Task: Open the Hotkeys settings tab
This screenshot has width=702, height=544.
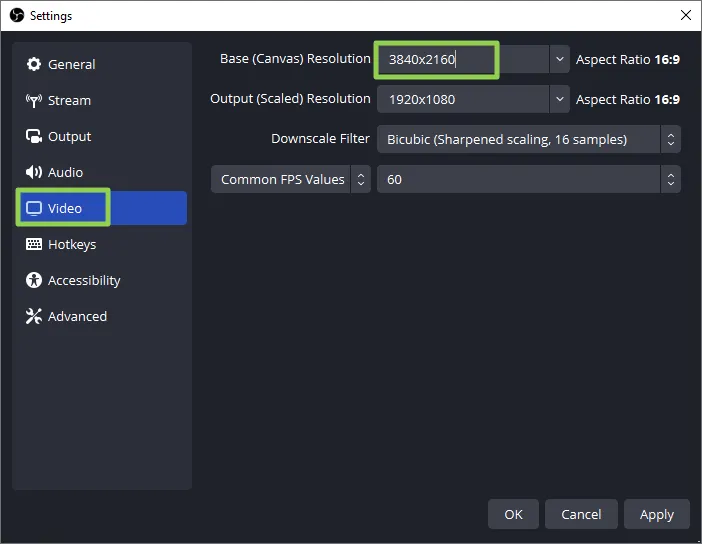Action: (x=72, y=244)
